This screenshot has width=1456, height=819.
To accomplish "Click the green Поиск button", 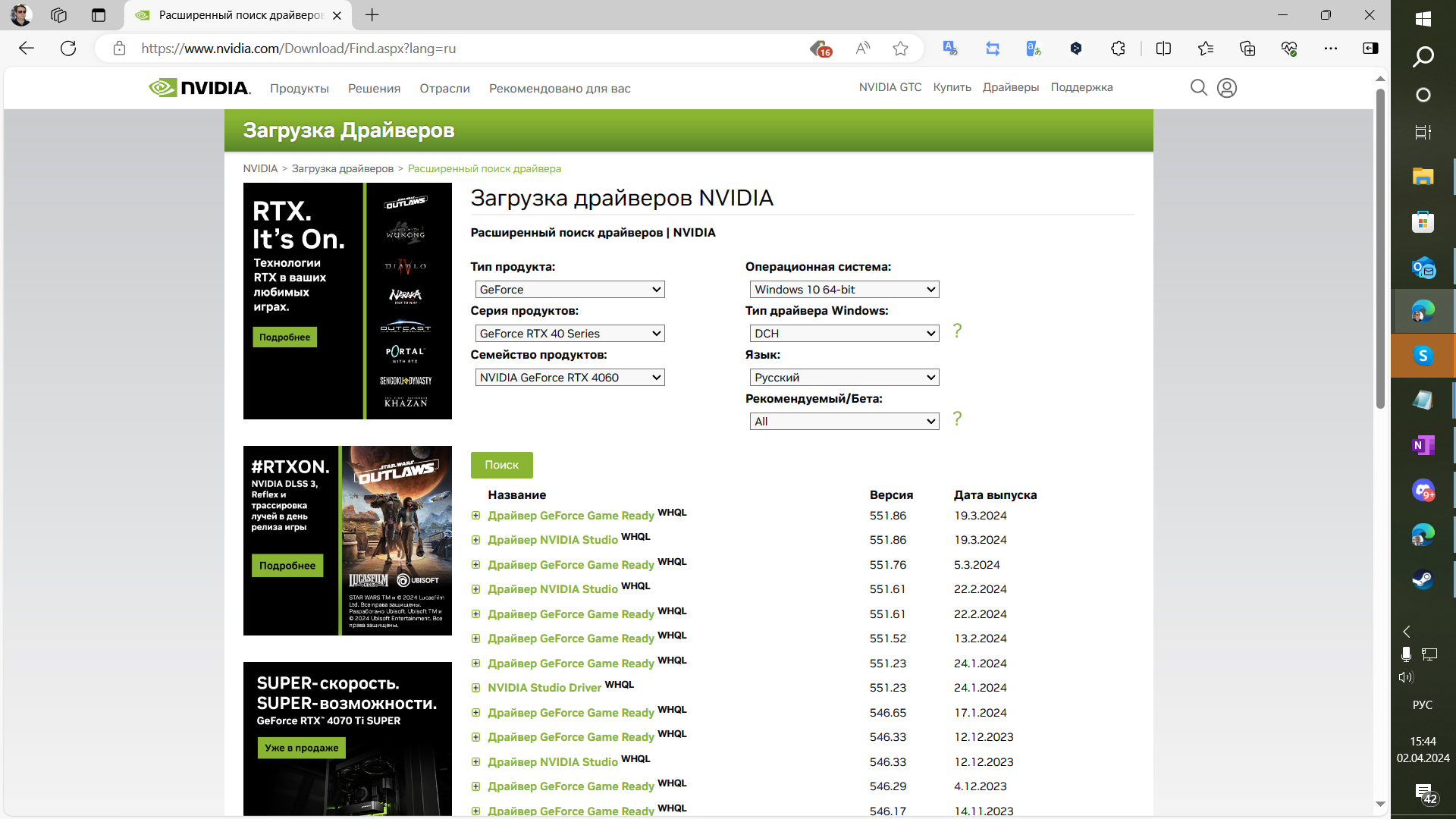I will pos(501,465).
